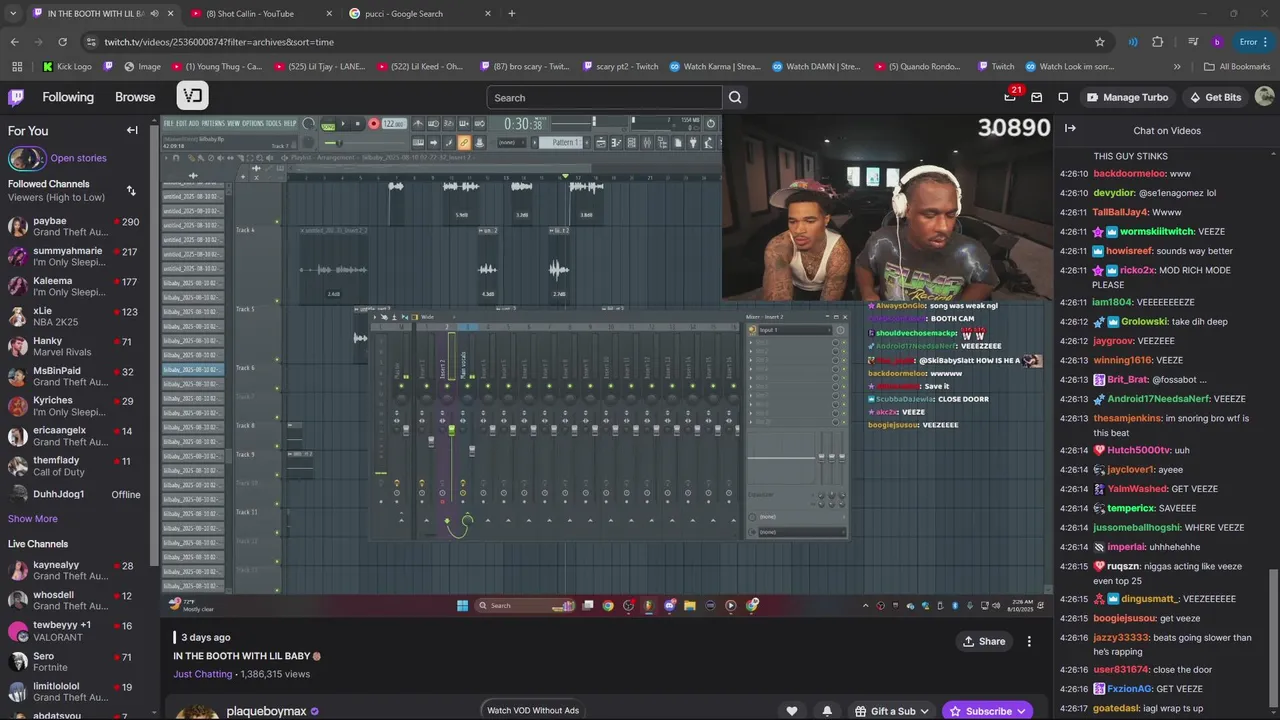Open the three-dot more options menu
This screenshot has height=720, width=1280.
coord(1029,641)
